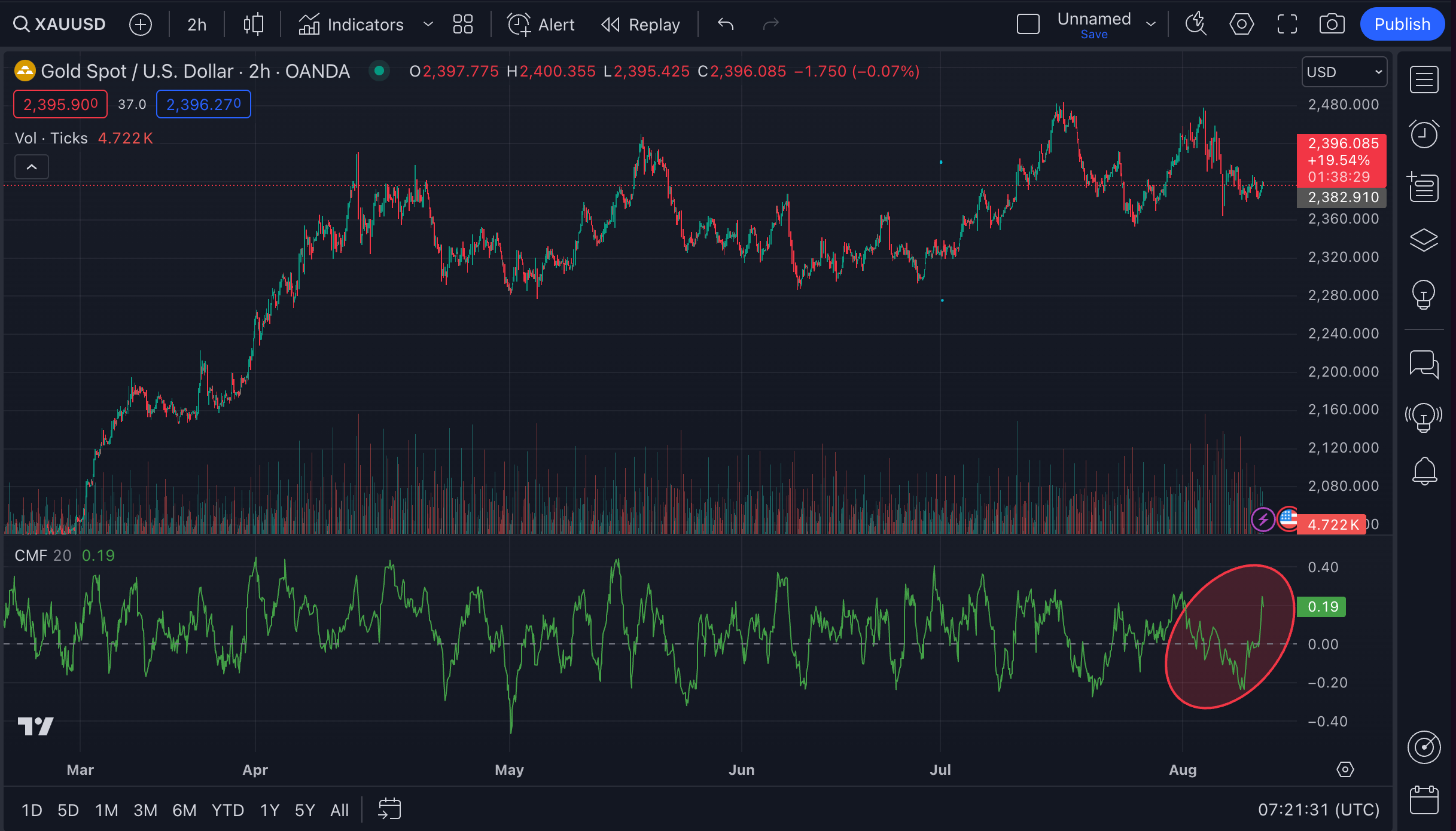
Task: Switch to the YTD time range
Action: [227, 810]
